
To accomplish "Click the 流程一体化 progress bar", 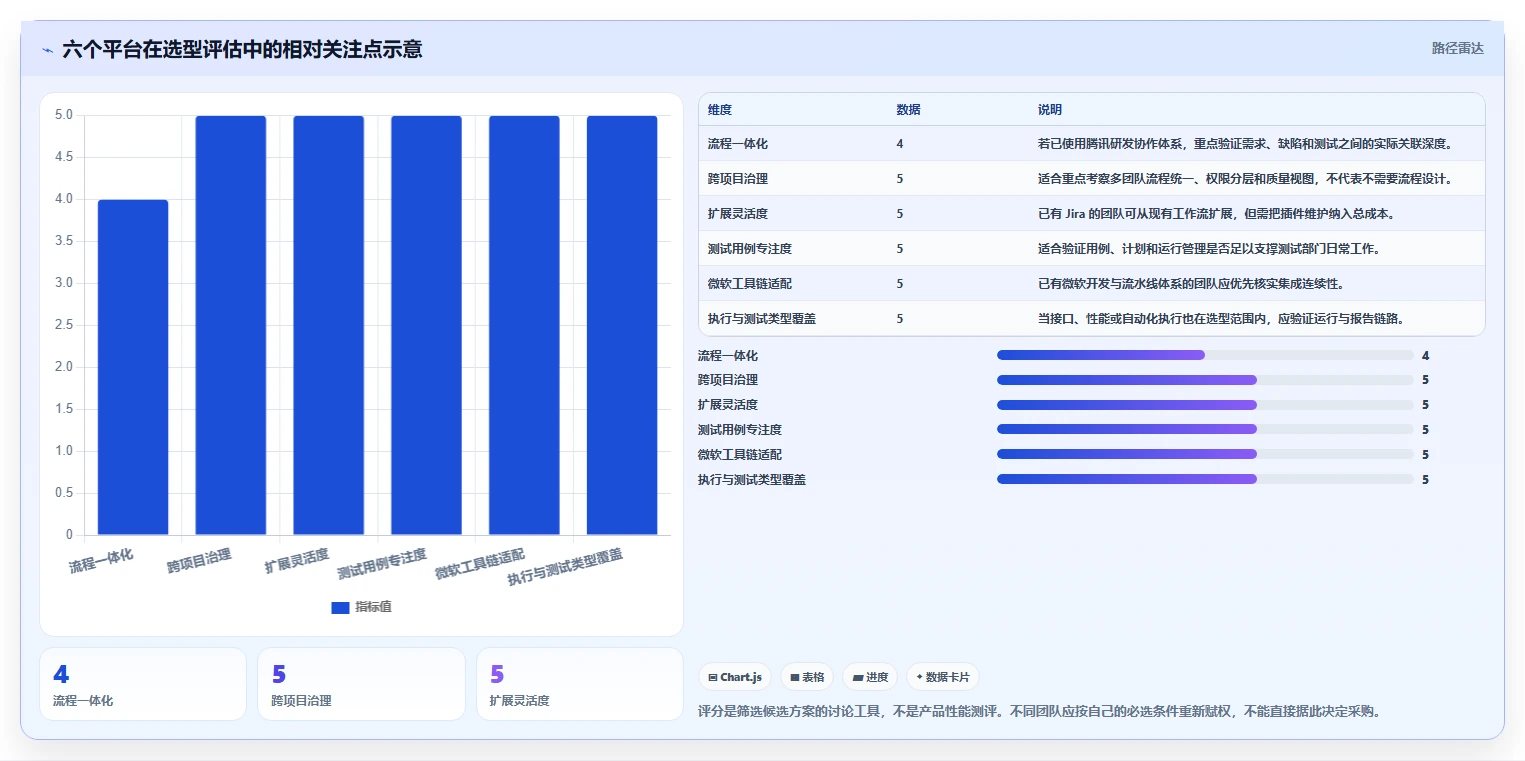I will tap(1205, 355).
